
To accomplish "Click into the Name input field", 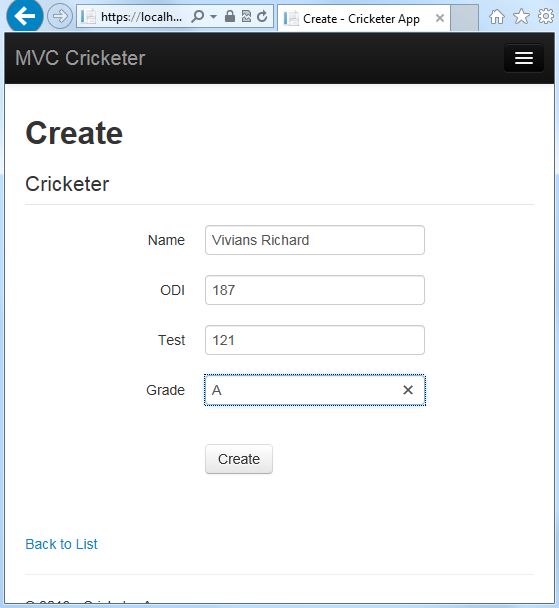I will point(315,240).
